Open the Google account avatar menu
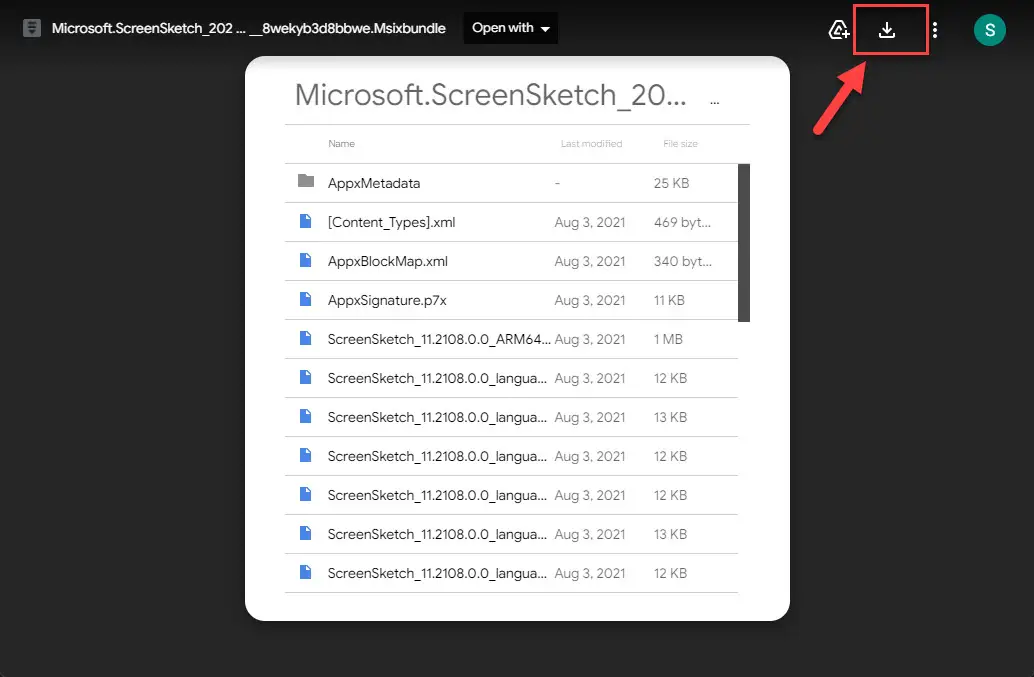Viewport: 1034px width, 677px height. [x=989, y=29]
